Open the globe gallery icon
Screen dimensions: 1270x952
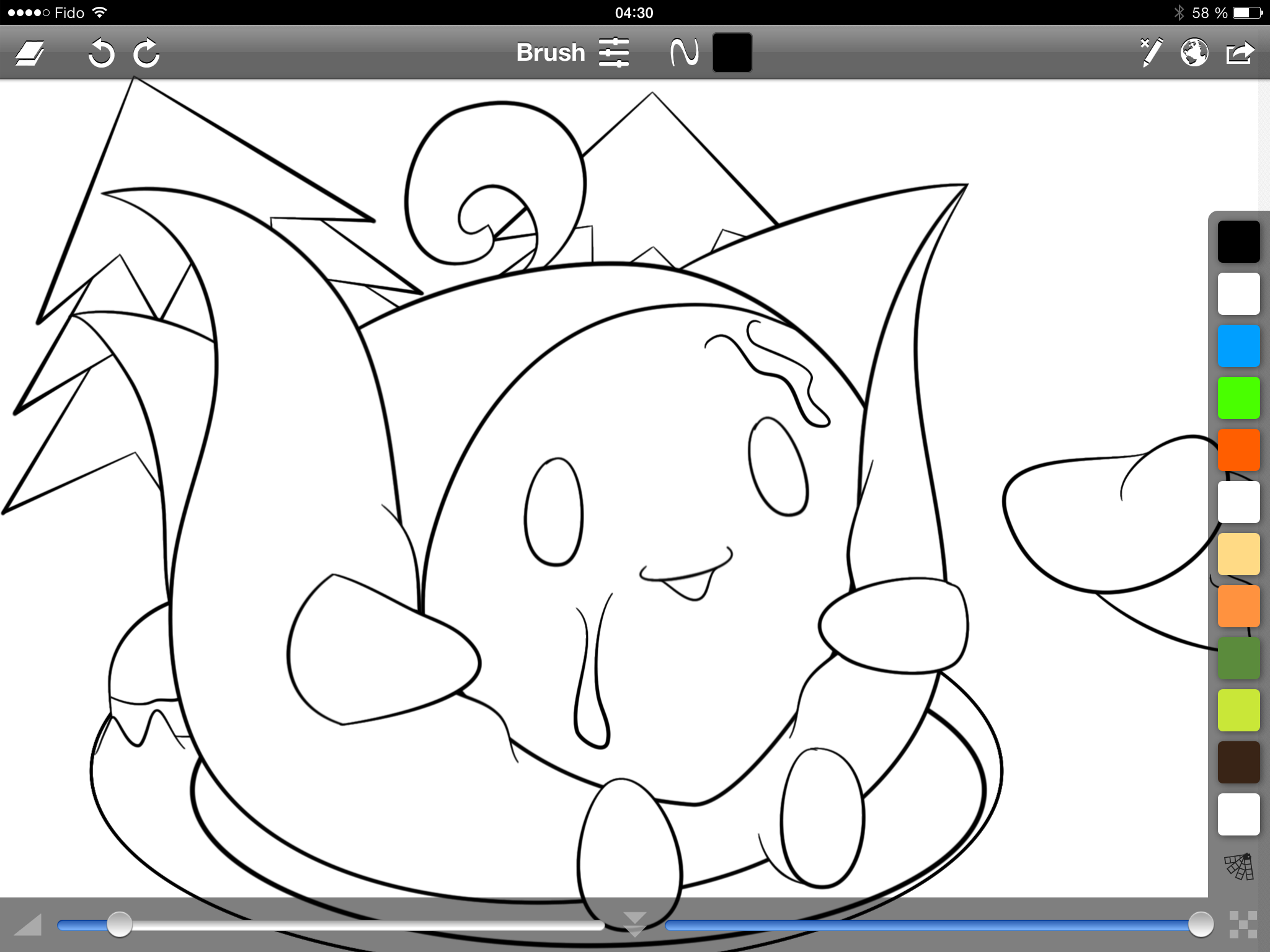pos(1194,53)
